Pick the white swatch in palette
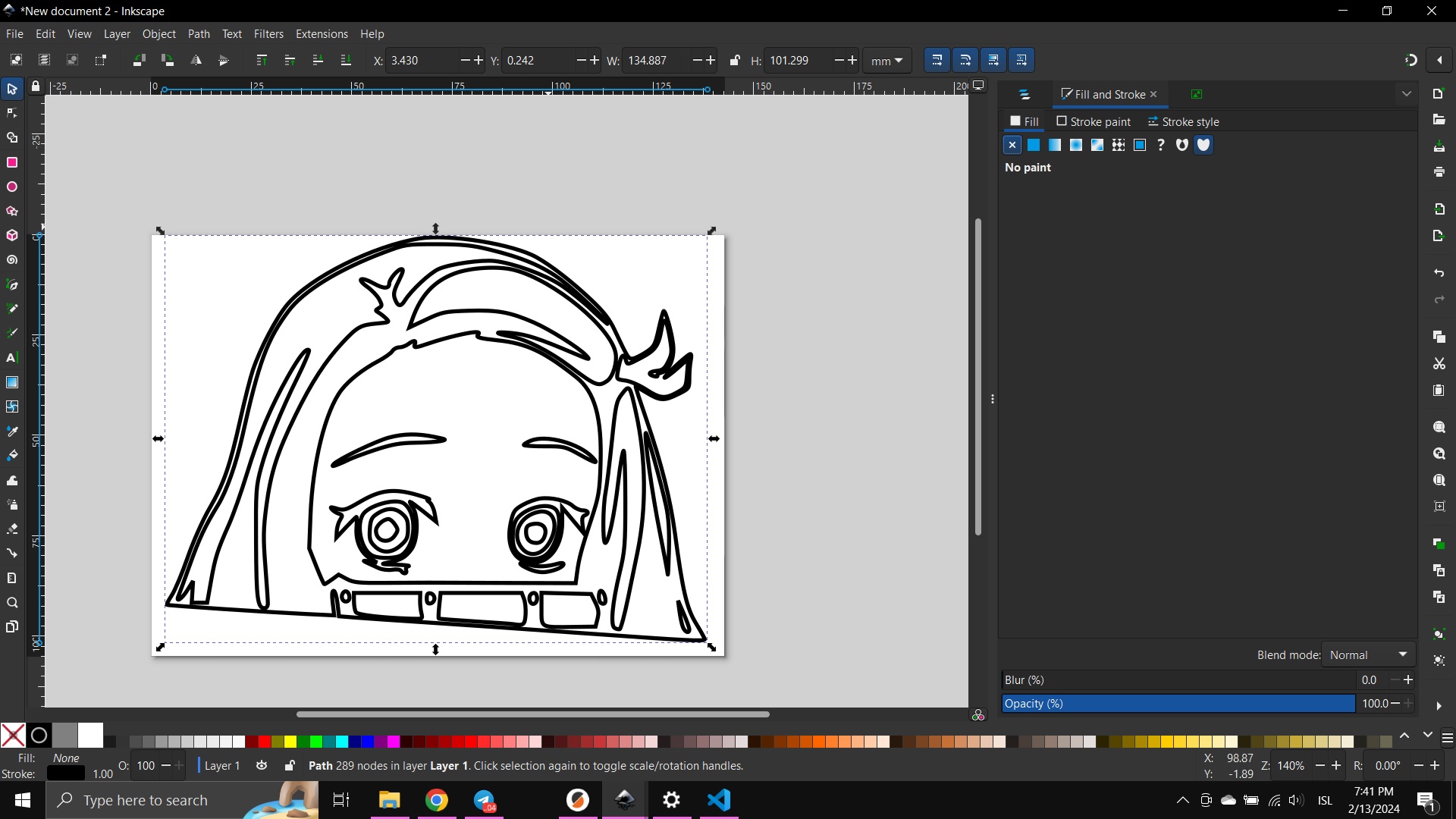This screenshot has height=819, width=1456. [x=91, y=735]
